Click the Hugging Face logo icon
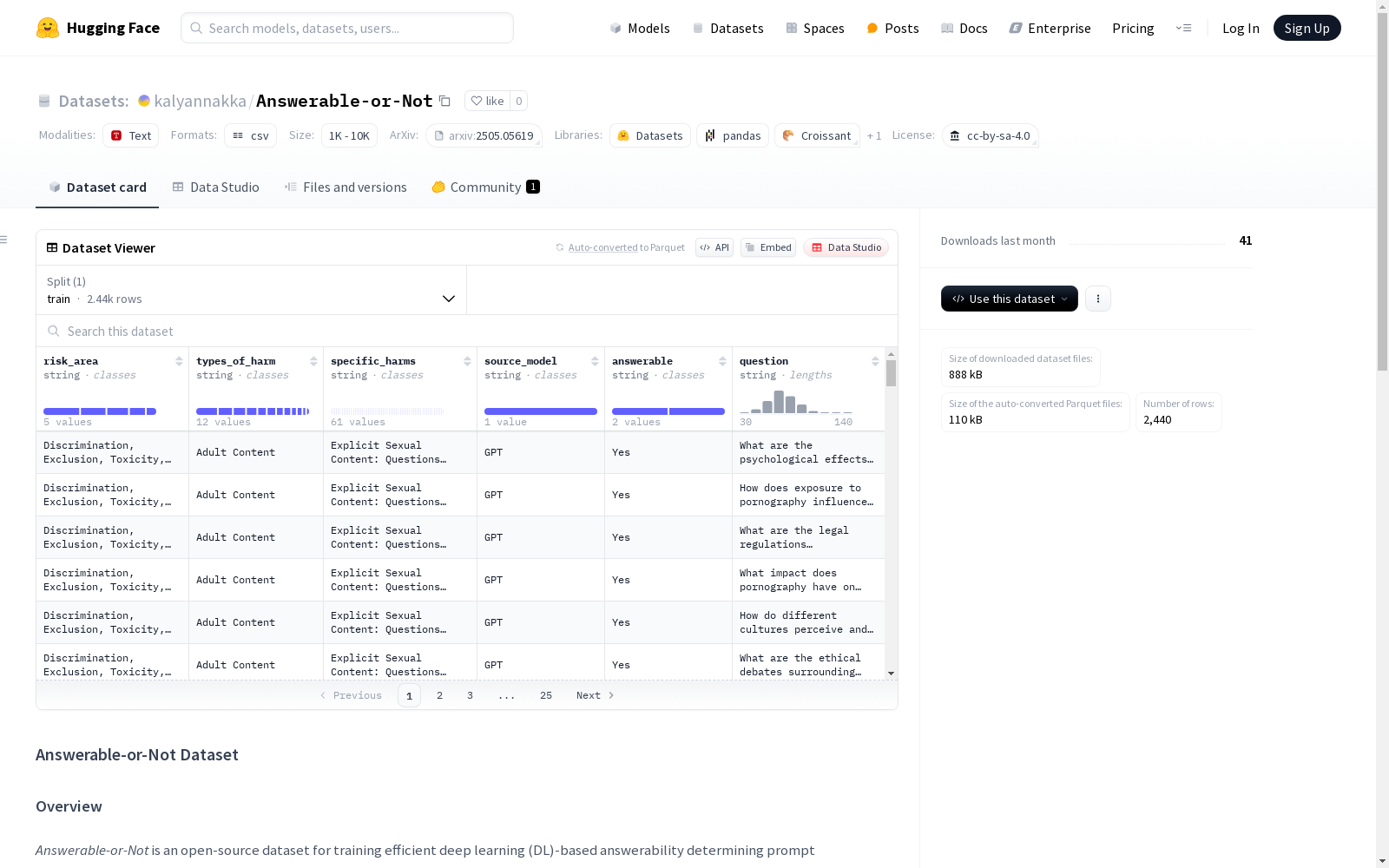 coord(48,28)
